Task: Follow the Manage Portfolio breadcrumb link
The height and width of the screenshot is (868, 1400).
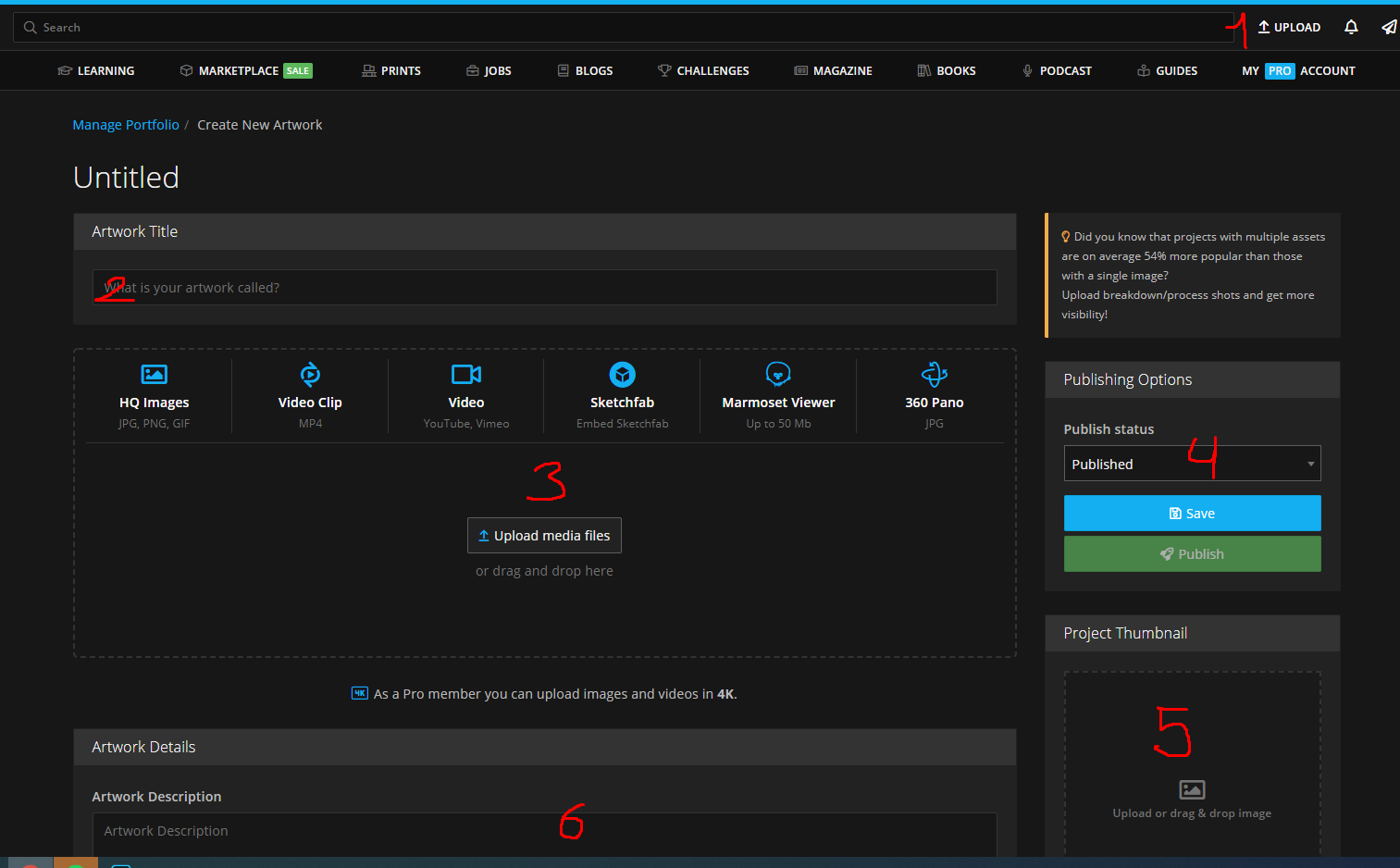Action: 126,125
